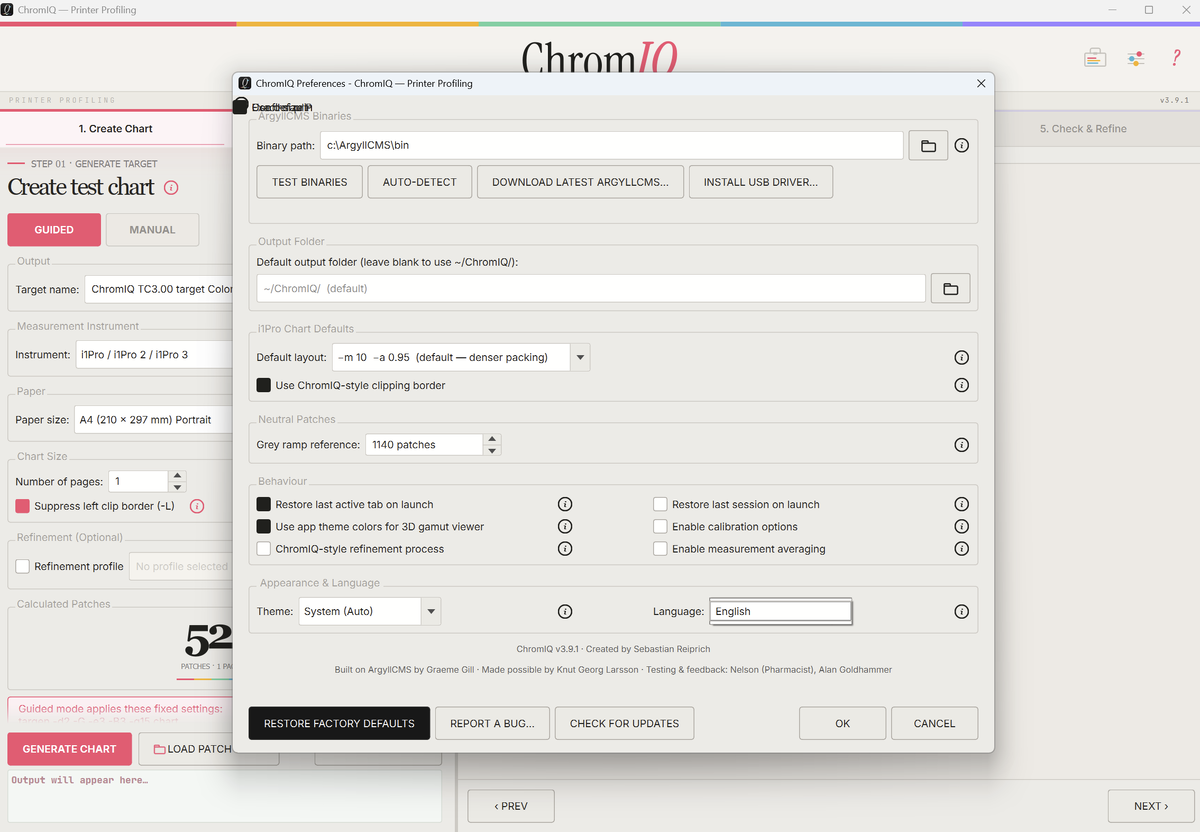
Task: Browse for default output folder
Action: coord(950,289)
